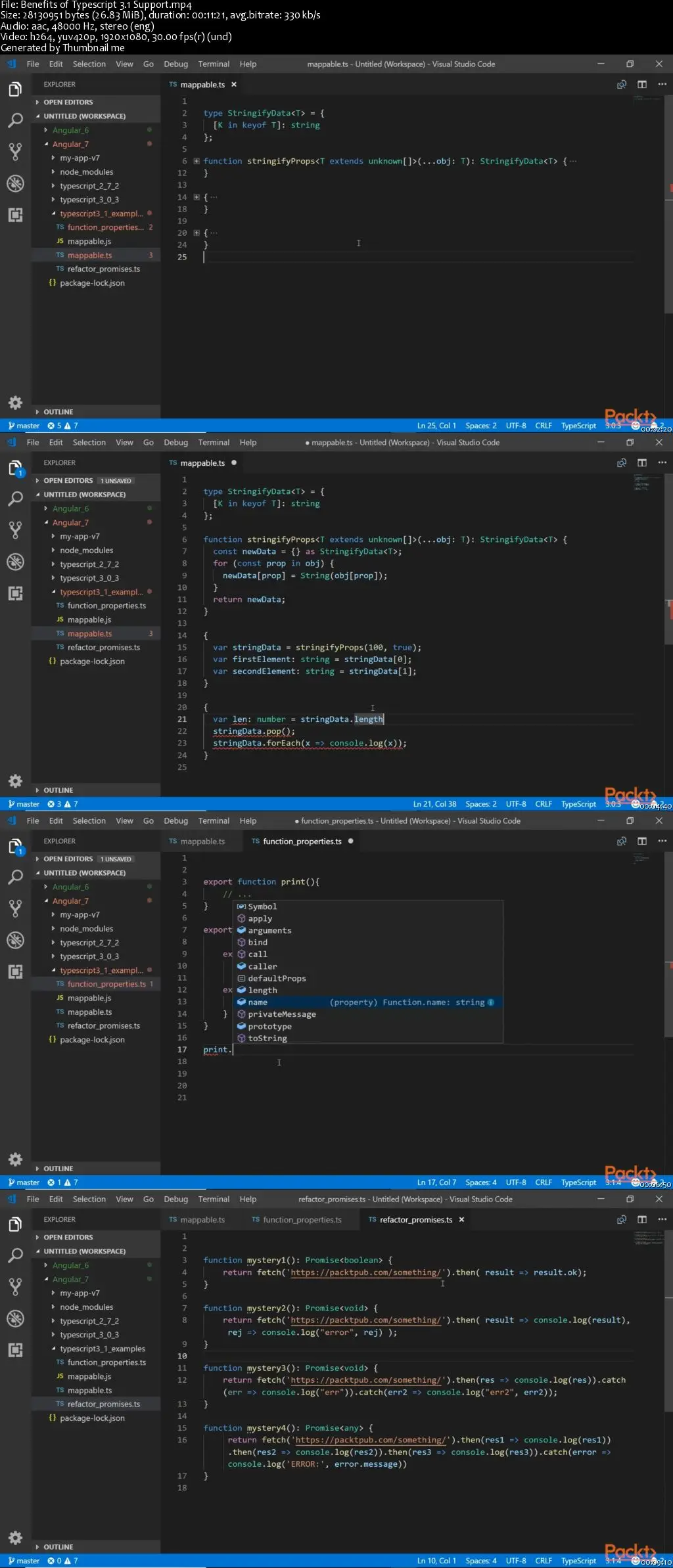673x1568 pixels.
Task: Expand node_modules folder in function_properties.ts window
Action: [86, 929]
